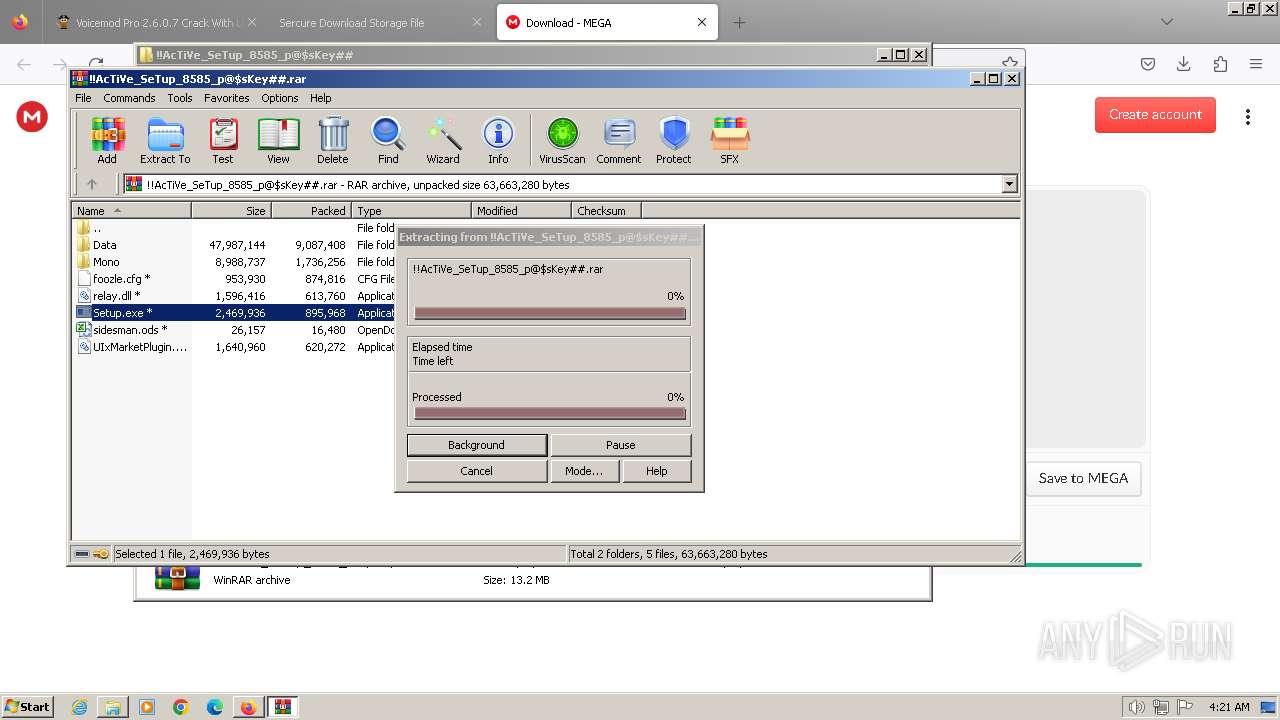
Task: Sort by the Size column header
Action: pos(231,210)
